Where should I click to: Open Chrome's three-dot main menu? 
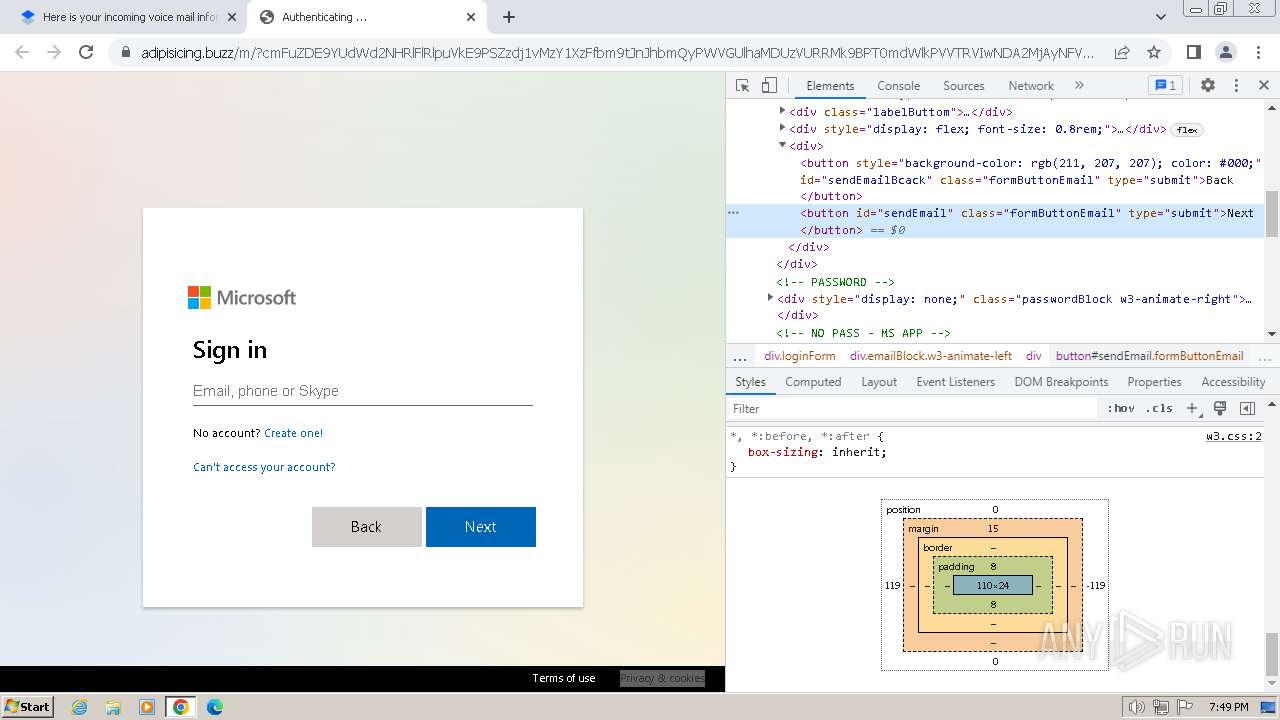[1257, 52]
